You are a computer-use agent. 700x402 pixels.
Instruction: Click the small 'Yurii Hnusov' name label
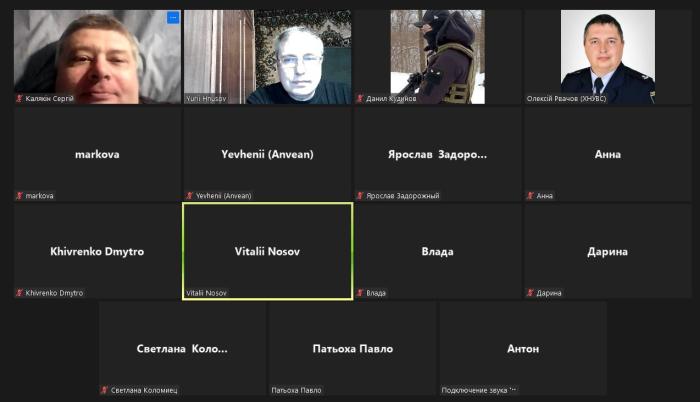pos(206,98)
